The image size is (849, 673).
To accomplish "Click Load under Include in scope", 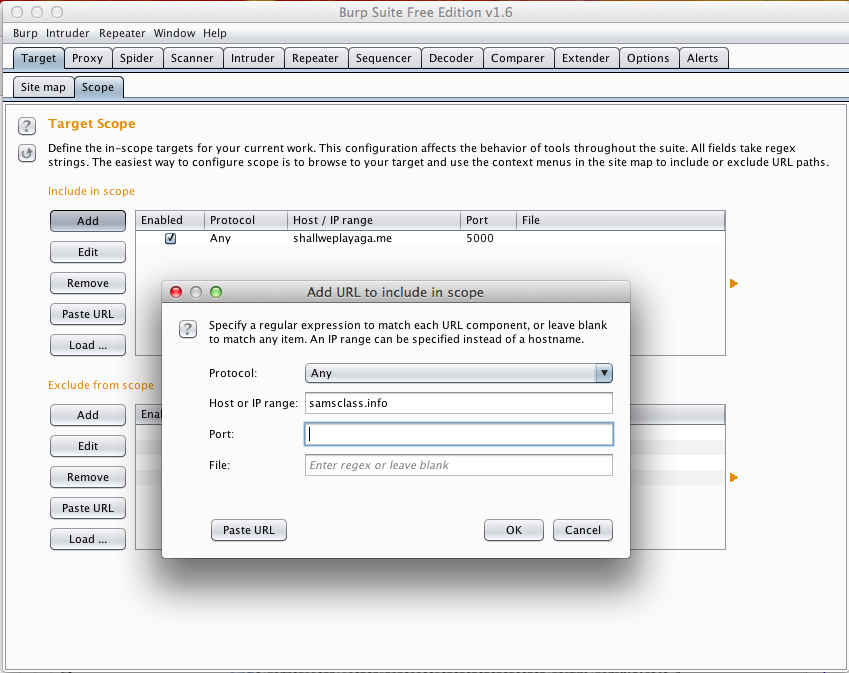I will (88, 345).
